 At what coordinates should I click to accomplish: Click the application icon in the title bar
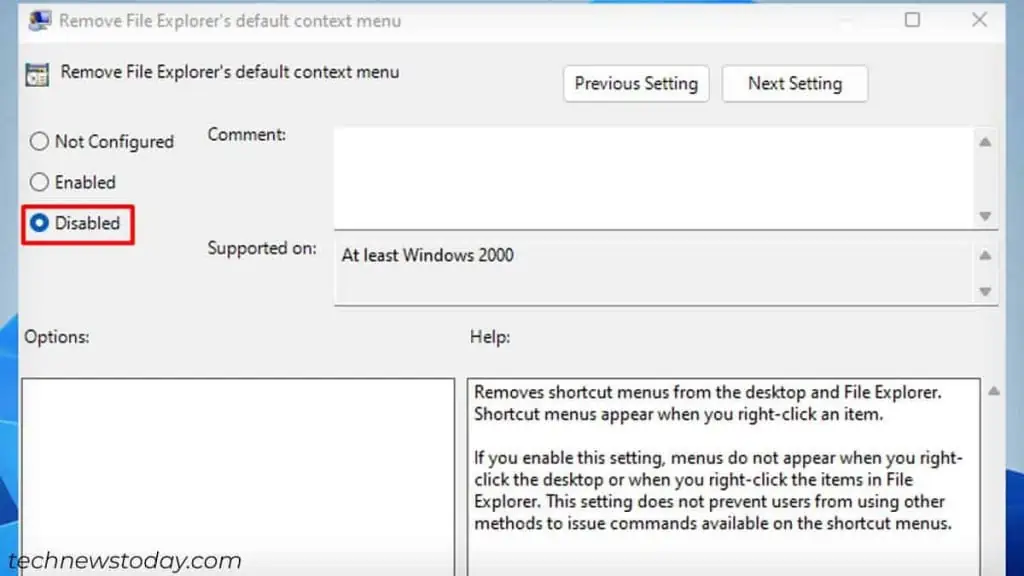[38, 20]
